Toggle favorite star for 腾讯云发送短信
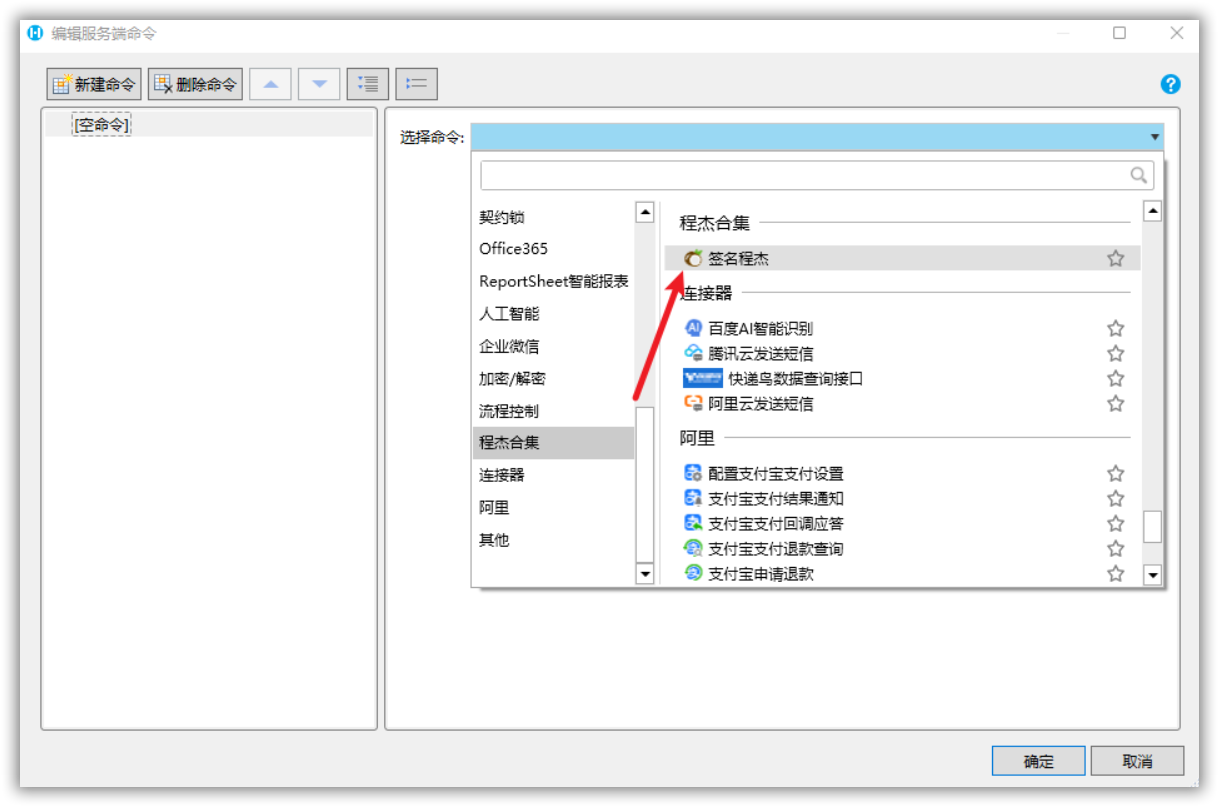 point(1116,353)
